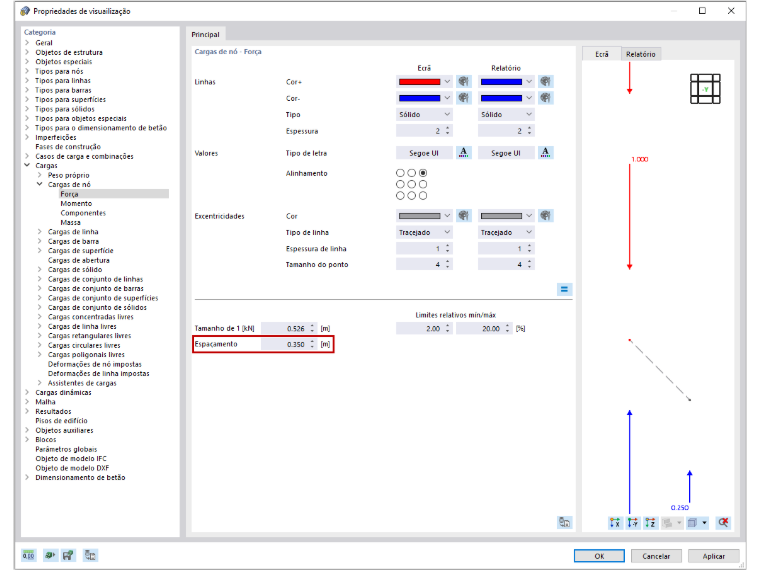This screenshot has height=570, width=760.
Task: Select Momento under Cargas de nó
Action: 76,203
